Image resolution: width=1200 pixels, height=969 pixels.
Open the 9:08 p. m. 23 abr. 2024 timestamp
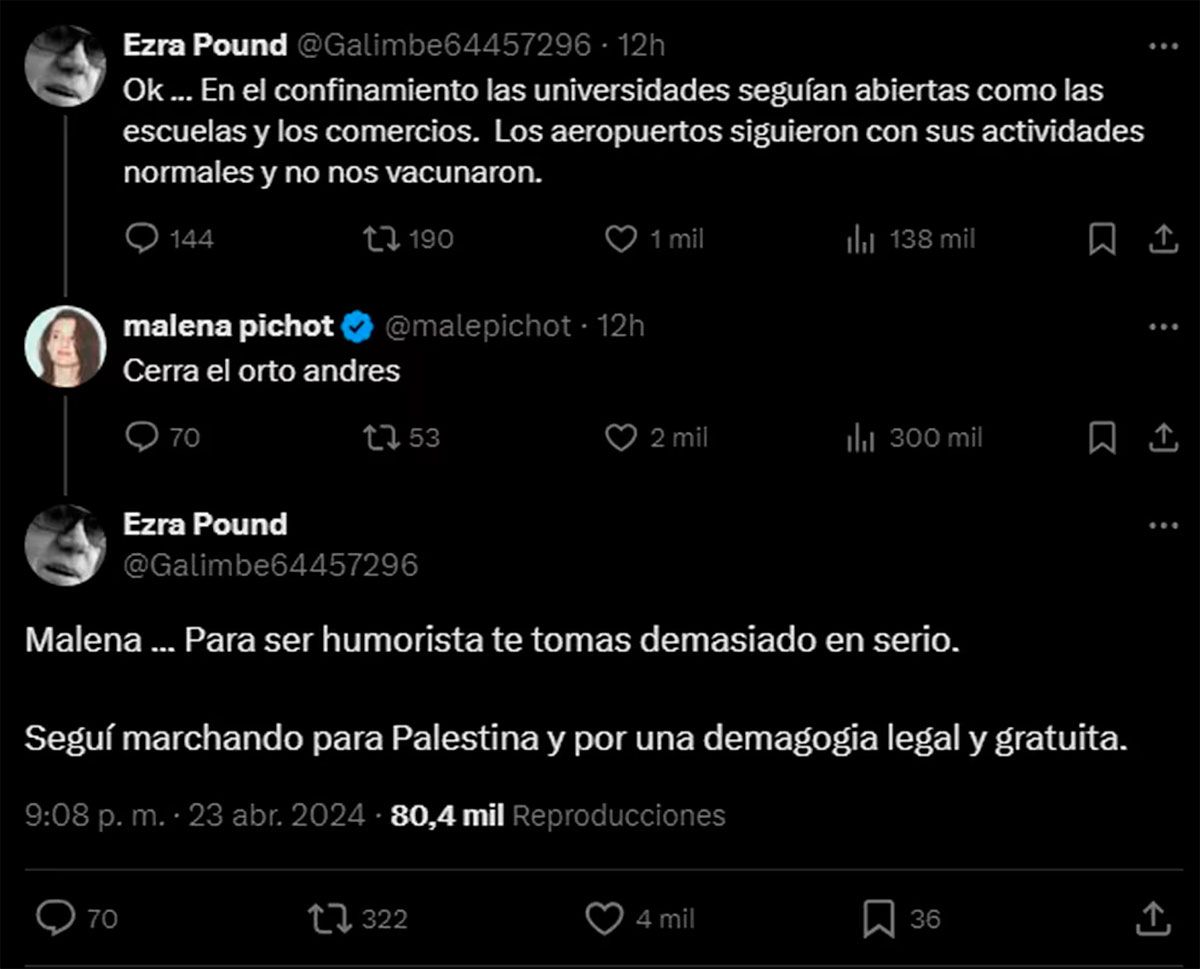195,815
